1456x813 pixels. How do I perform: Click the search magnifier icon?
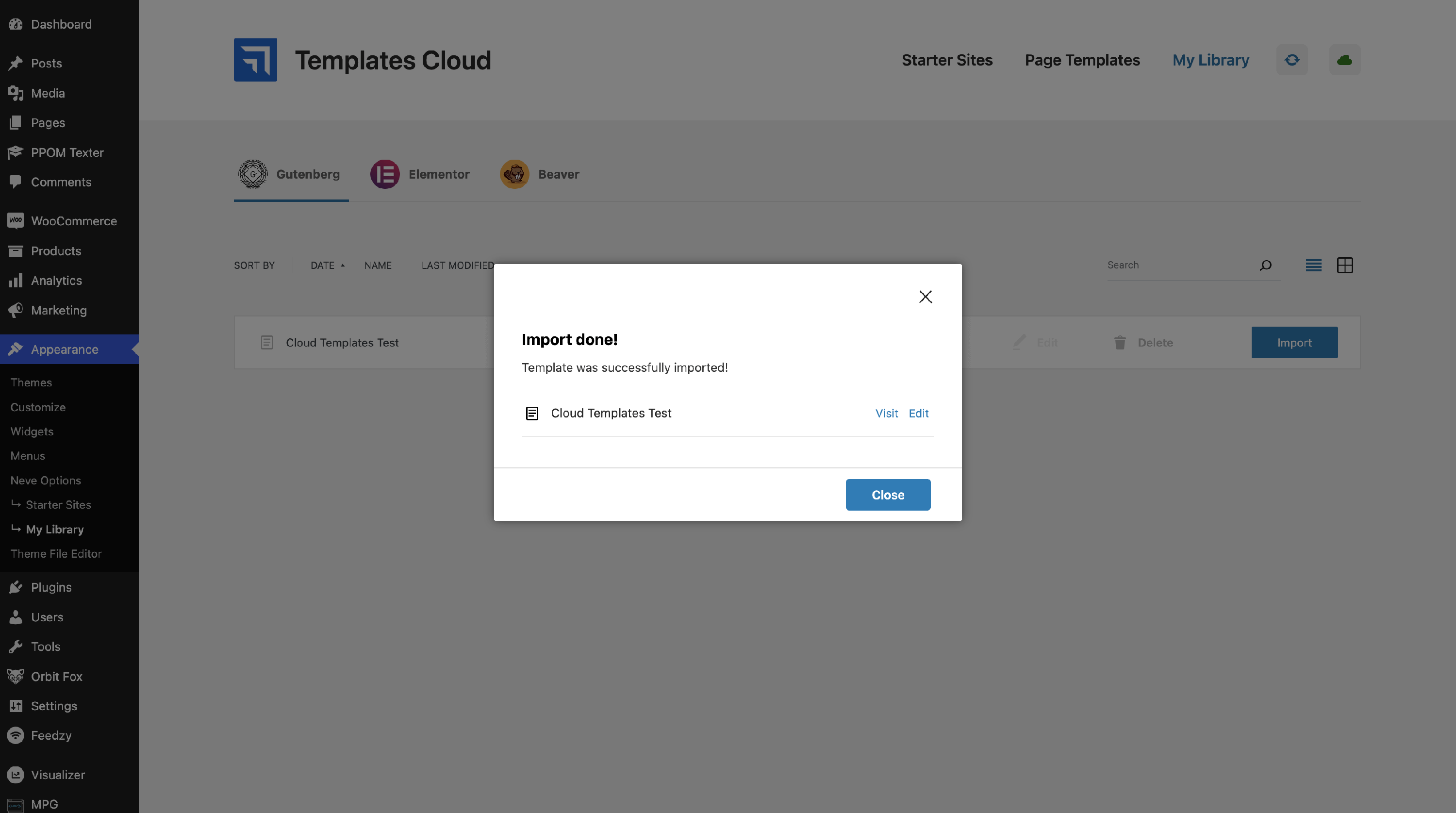(1266, 265)
